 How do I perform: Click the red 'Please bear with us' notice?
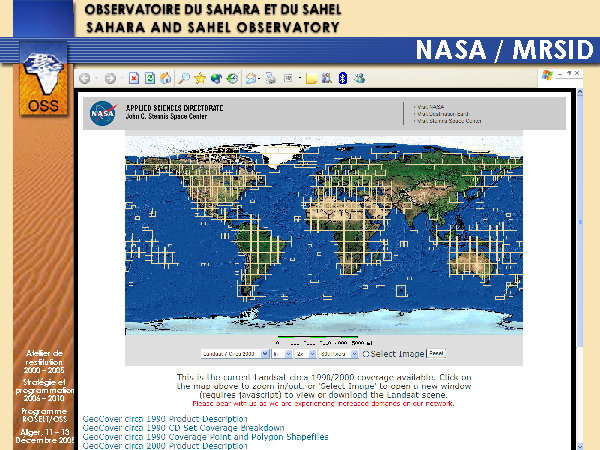tap(323, 403)
